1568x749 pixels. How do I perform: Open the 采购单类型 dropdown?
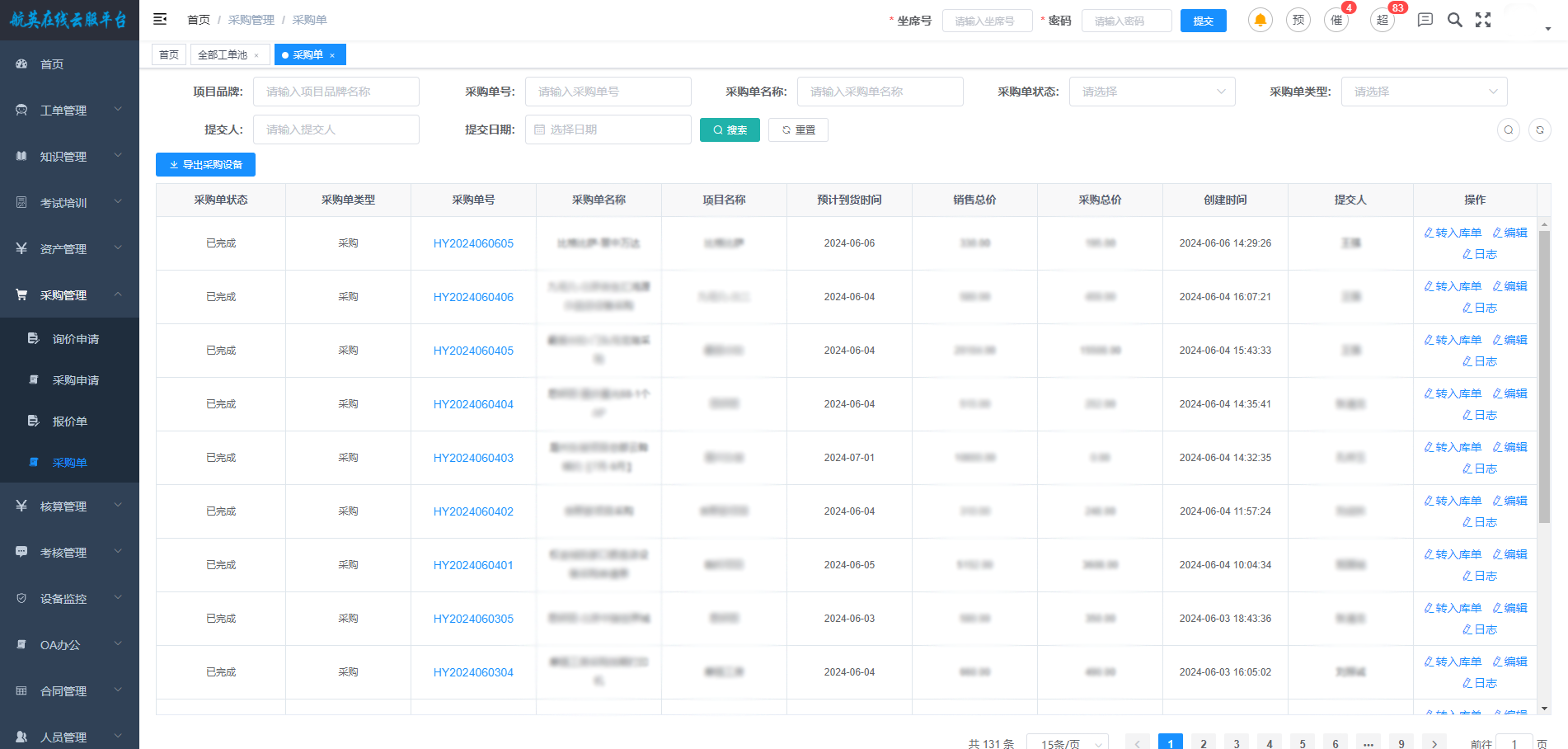[1424, 92]
